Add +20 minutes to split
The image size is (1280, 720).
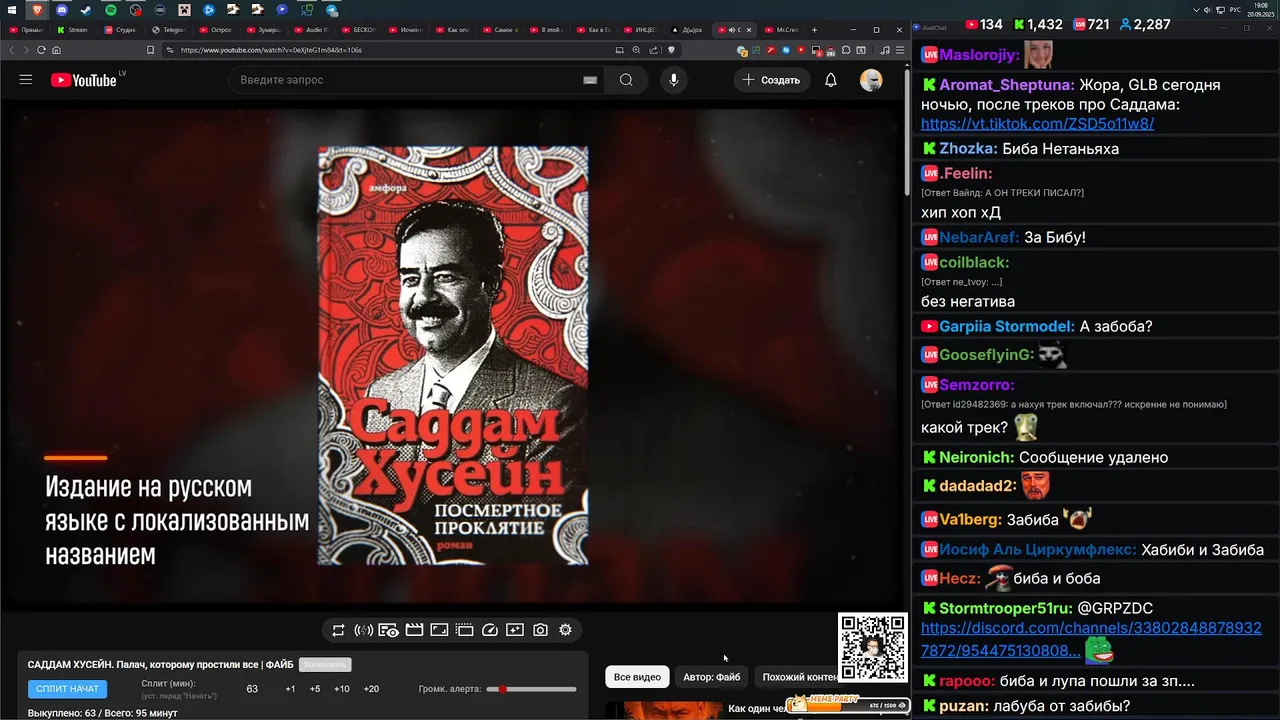tap(371, 689)
